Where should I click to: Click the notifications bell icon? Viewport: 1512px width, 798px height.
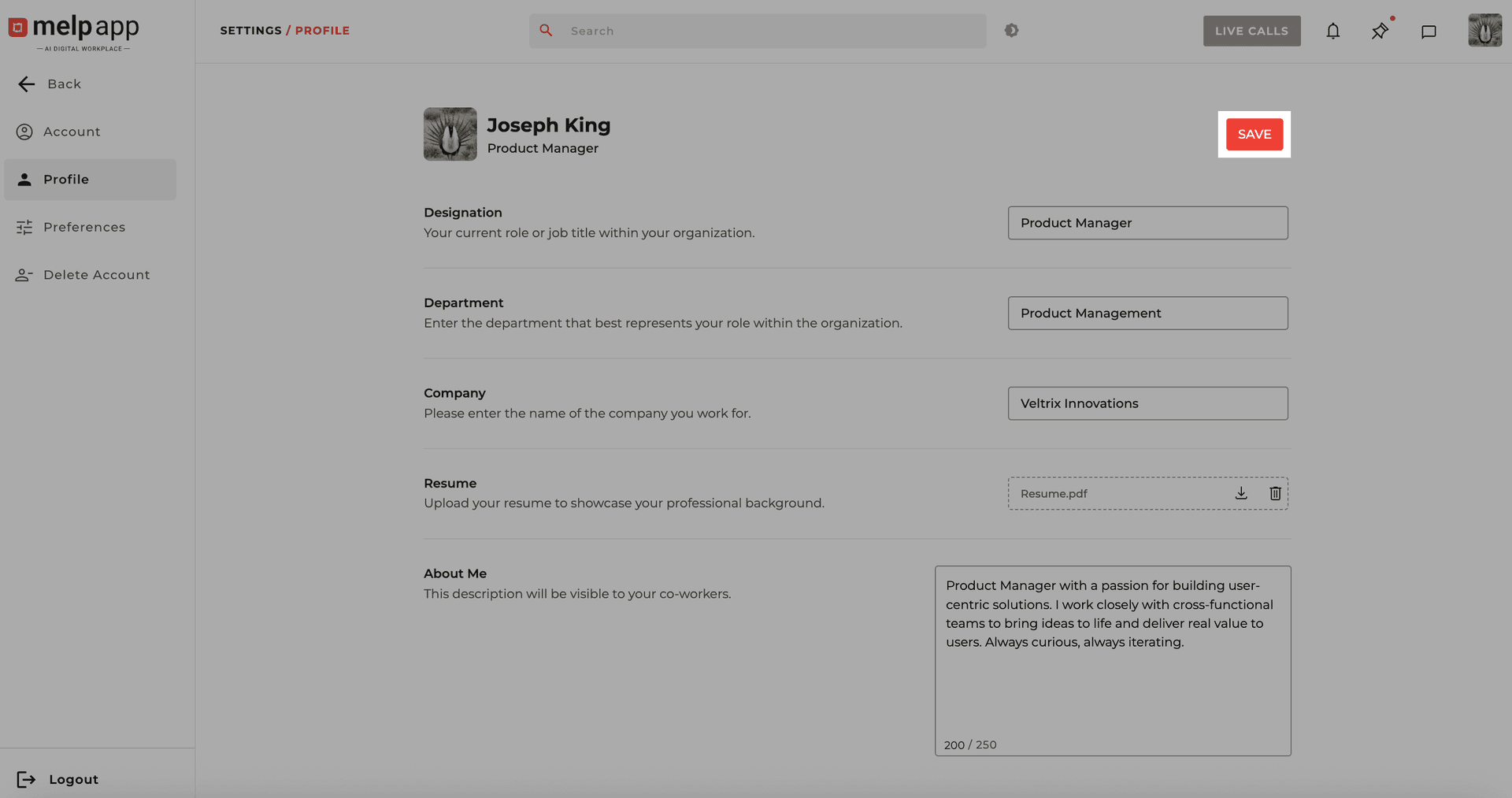pyautogui.click(x=1332, y=32)
